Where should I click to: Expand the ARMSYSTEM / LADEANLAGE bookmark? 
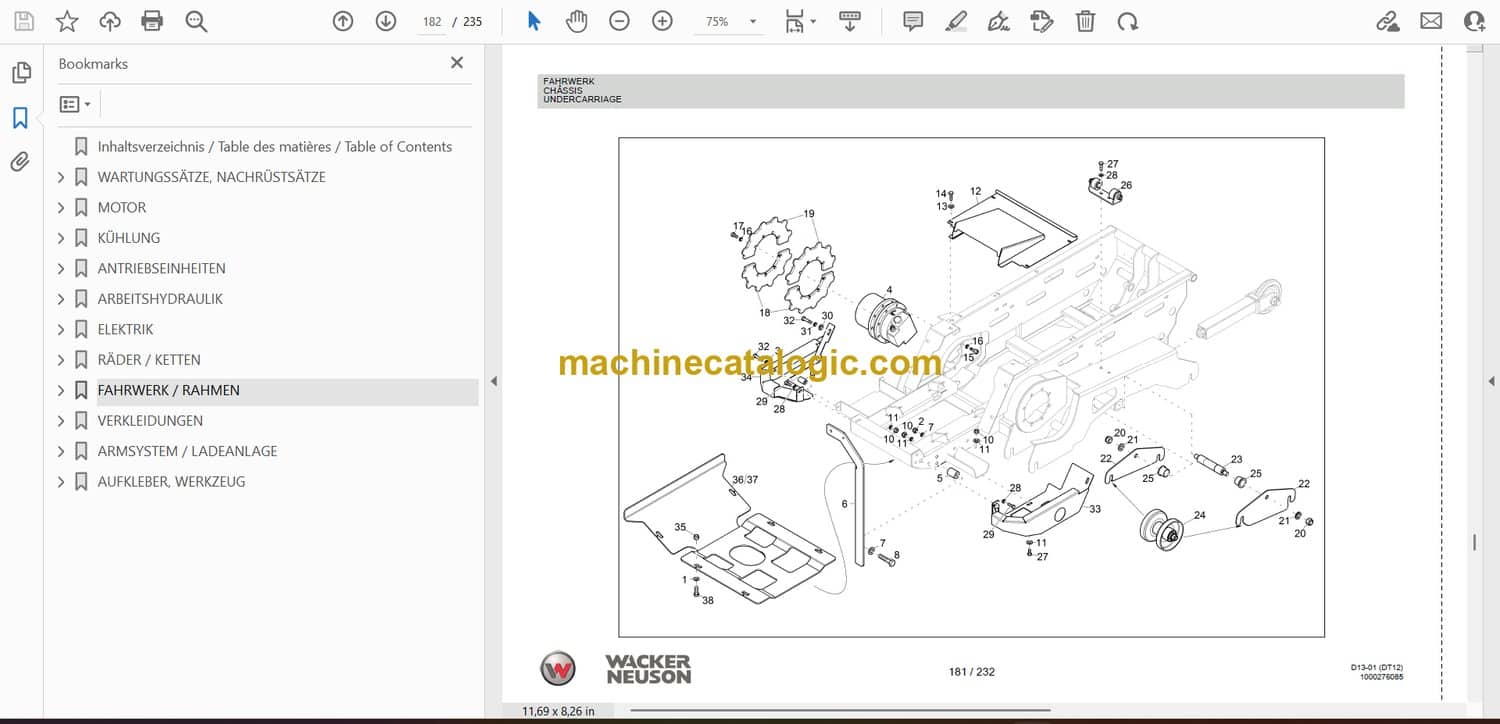click(61, 452)
